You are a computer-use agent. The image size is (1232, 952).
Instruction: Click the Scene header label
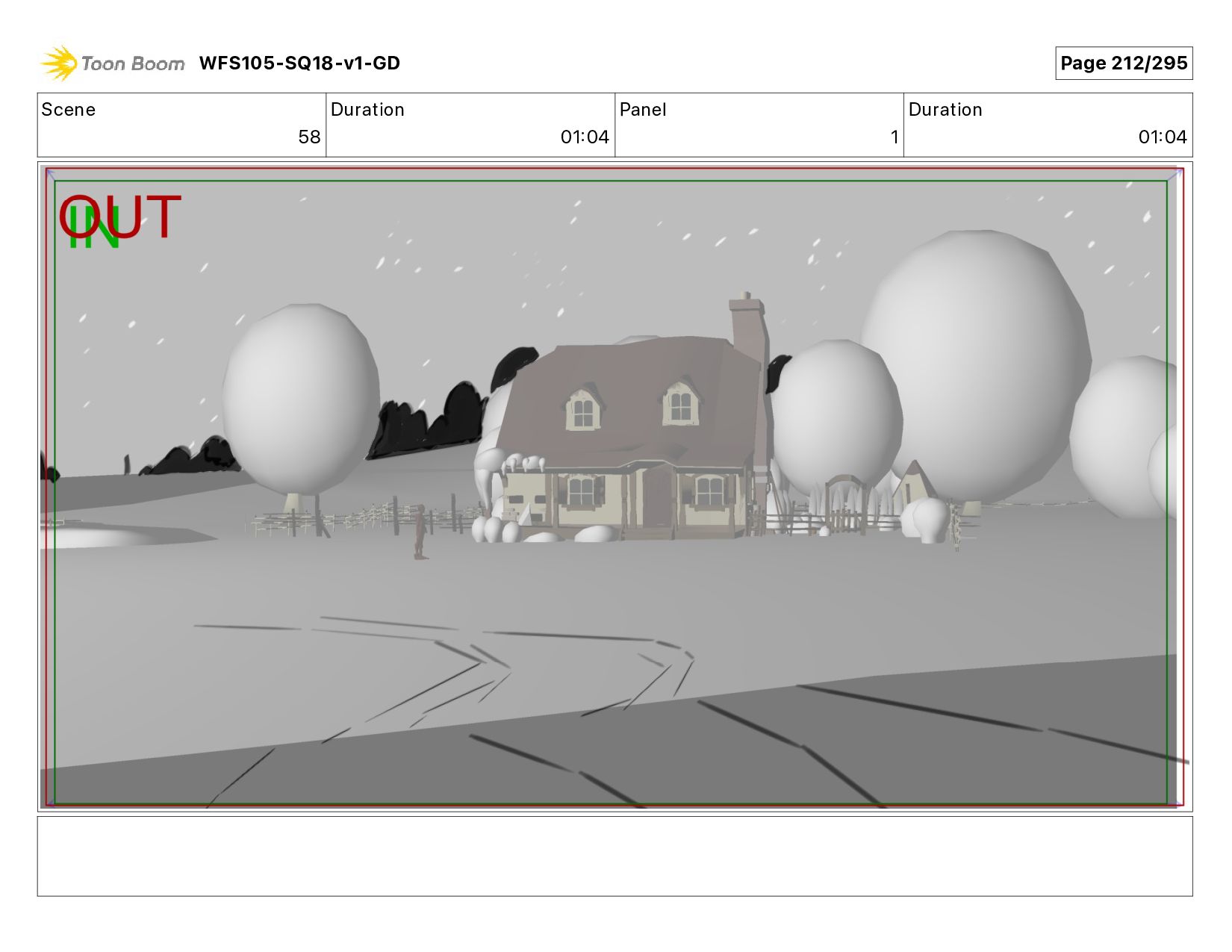tap(69, 110)
